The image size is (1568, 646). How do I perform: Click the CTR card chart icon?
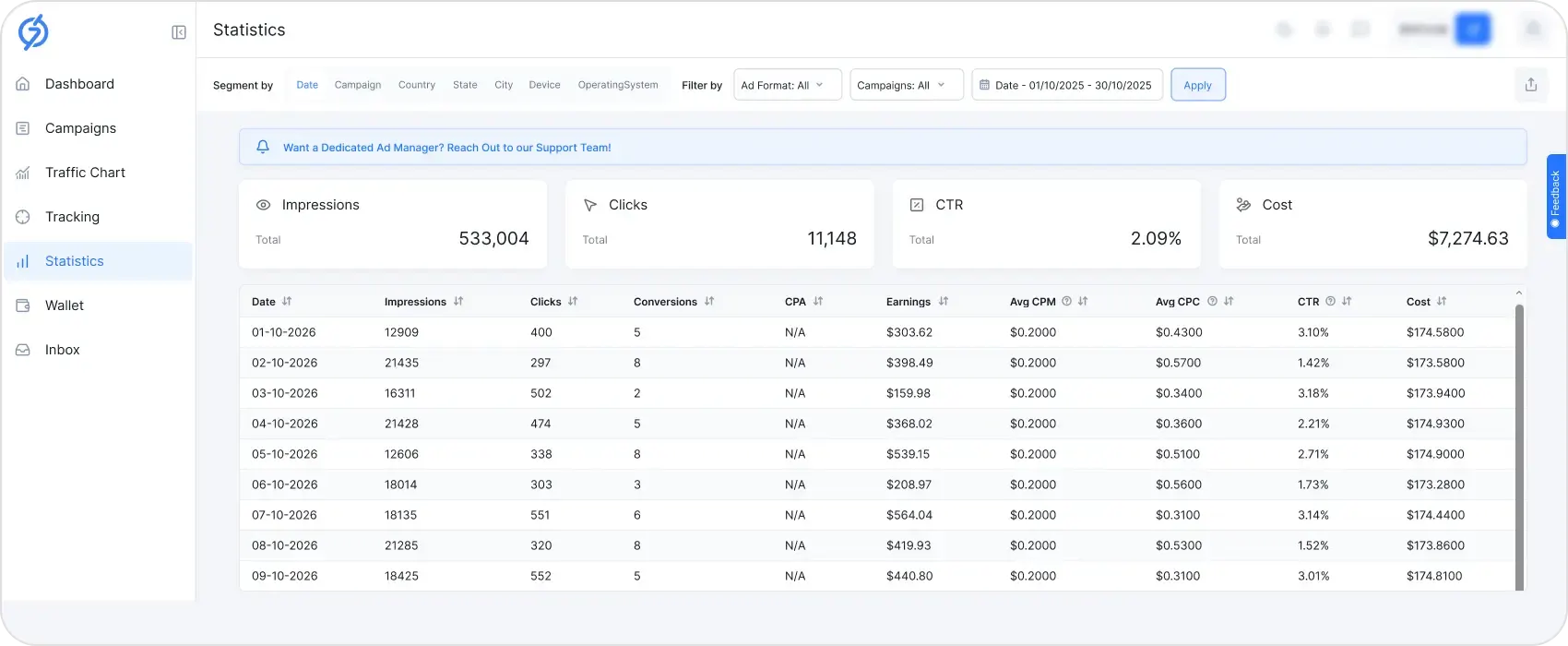coord(917,205)
